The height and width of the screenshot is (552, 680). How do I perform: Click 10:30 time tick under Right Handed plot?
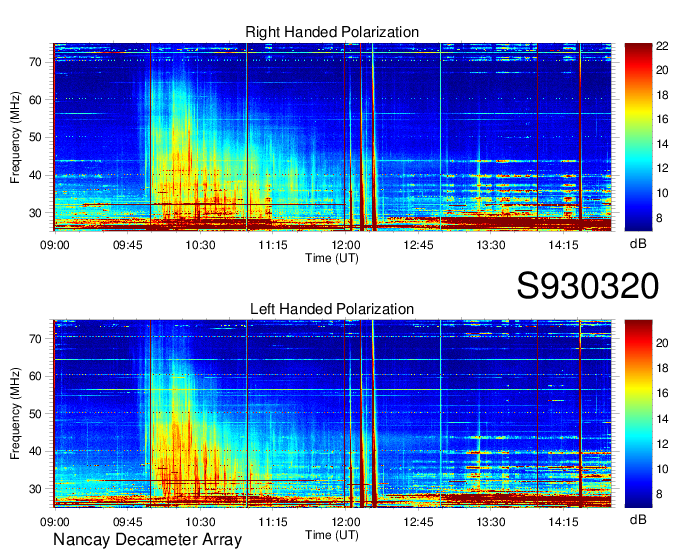(200, 245)
